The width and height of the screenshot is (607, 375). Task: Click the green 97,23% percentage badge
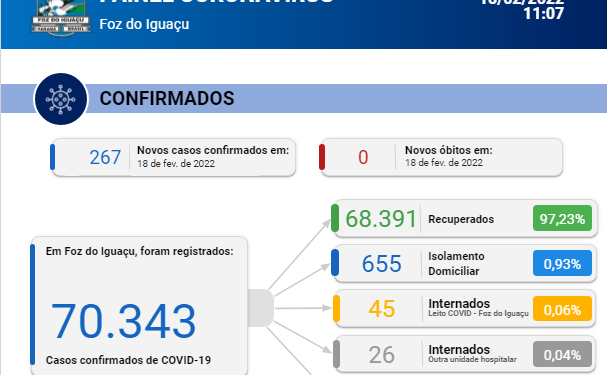[562, 219]
